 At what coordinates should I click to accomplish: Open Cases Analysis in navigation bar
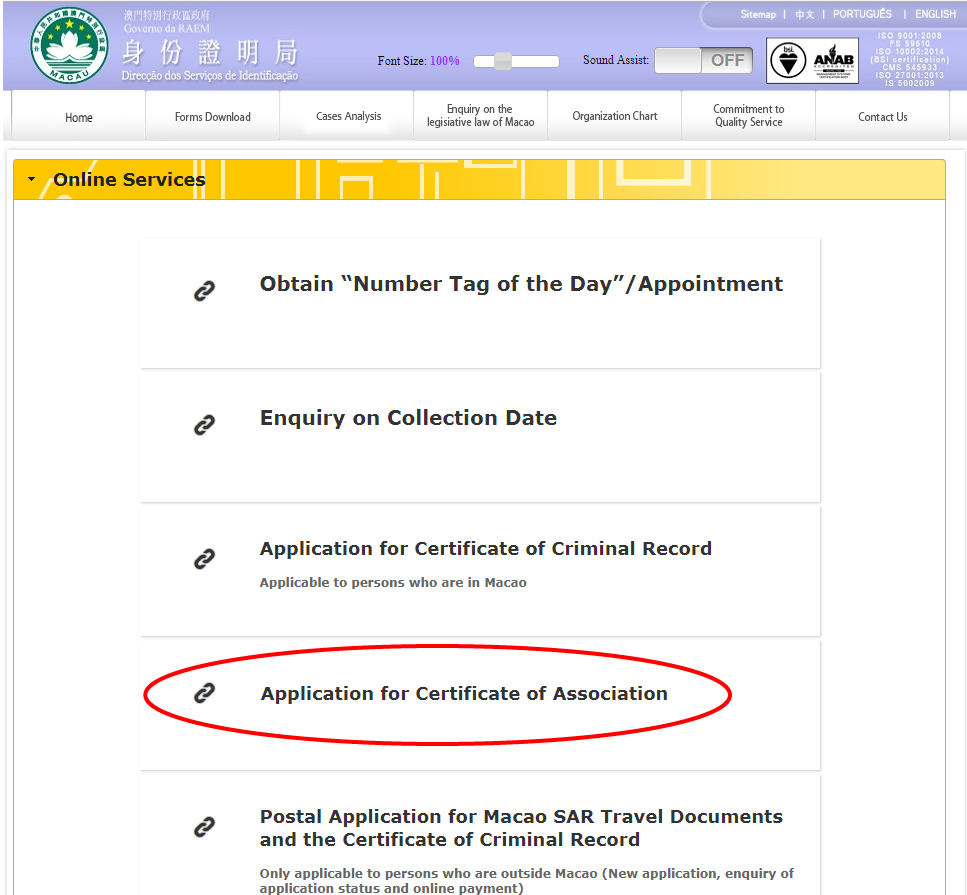click(x=348, y=116)
